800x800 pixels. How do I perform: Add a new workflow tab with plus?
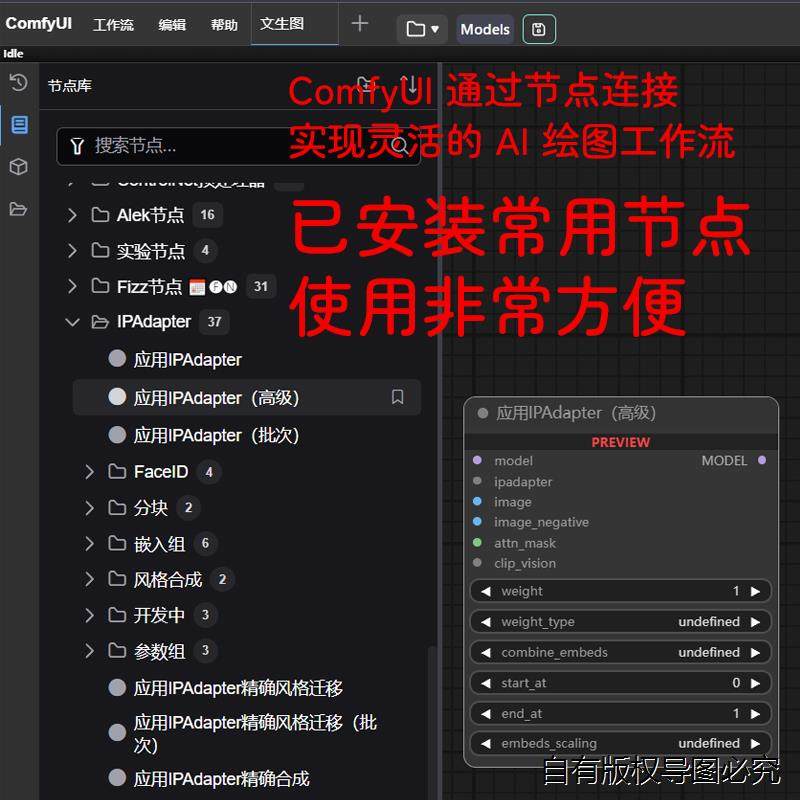click(x=360, y=23)
